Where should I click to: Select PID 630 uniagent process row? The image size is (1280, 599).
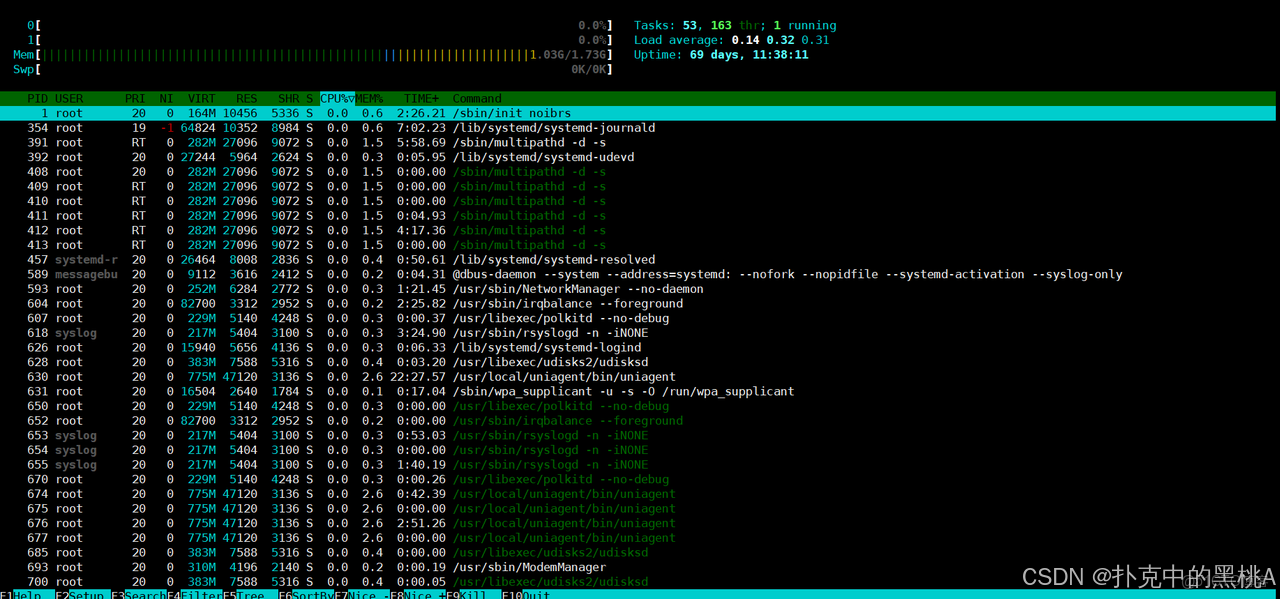tap(640, 377)
